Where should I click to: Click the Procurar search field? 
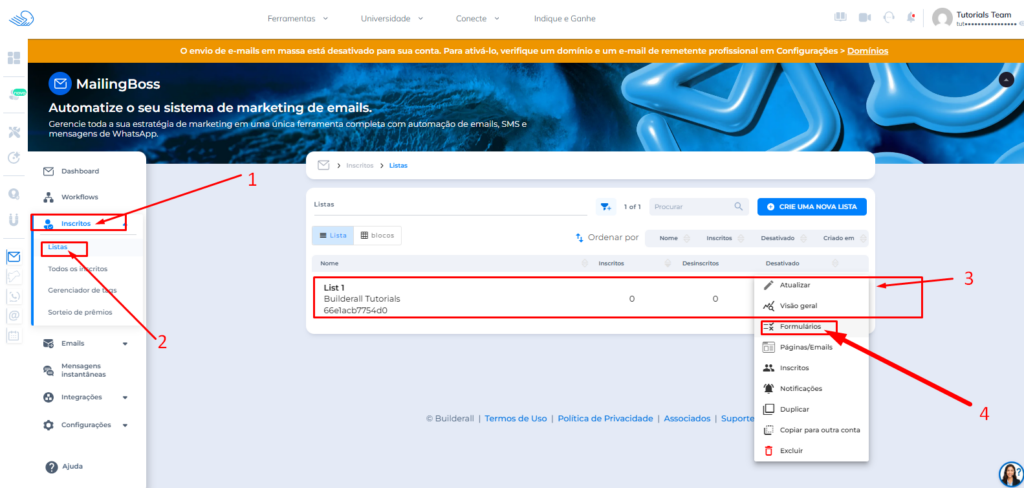[690, 207]
